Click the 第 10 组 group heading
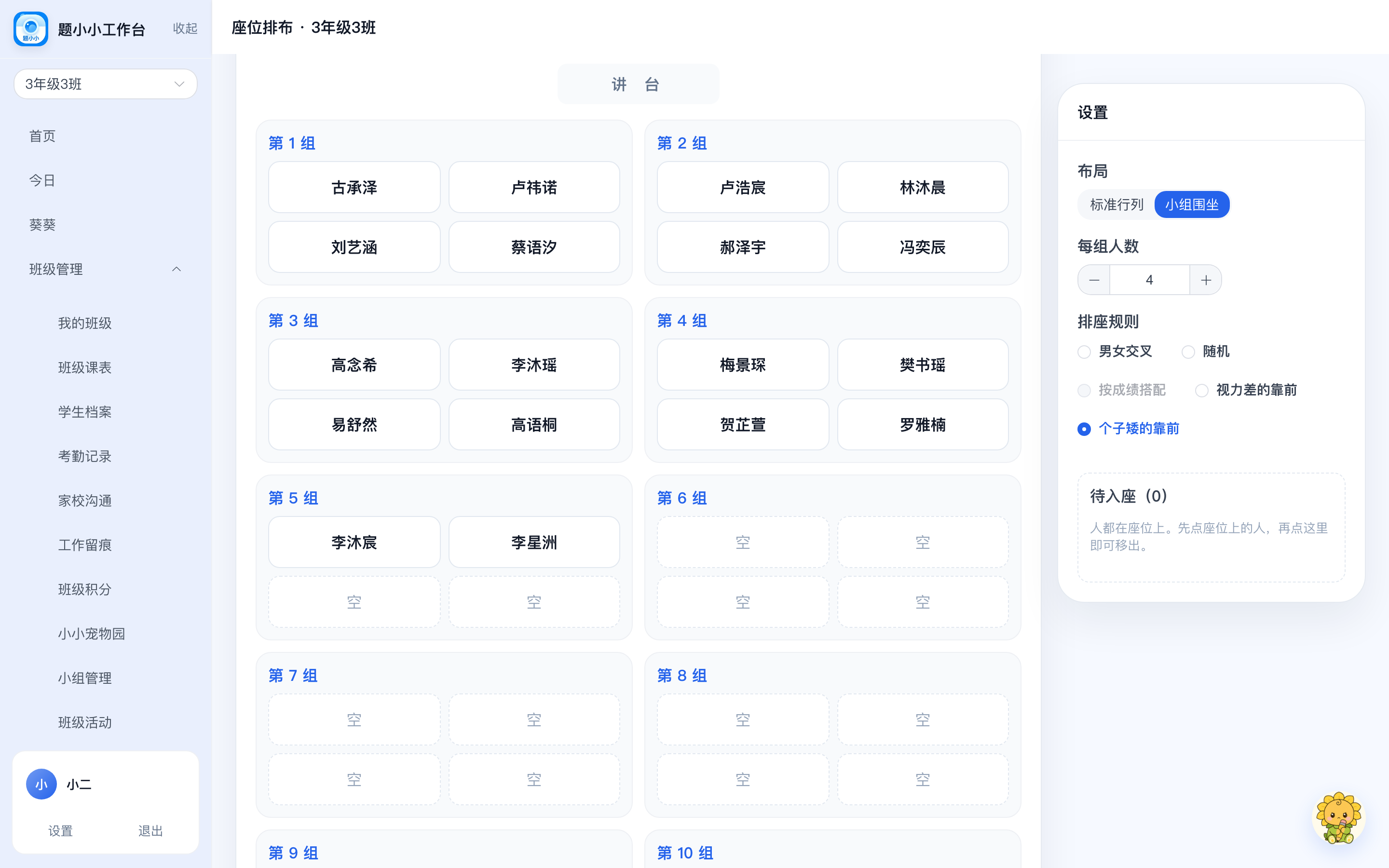The image size is (1389, 868). tap(685, 853)
